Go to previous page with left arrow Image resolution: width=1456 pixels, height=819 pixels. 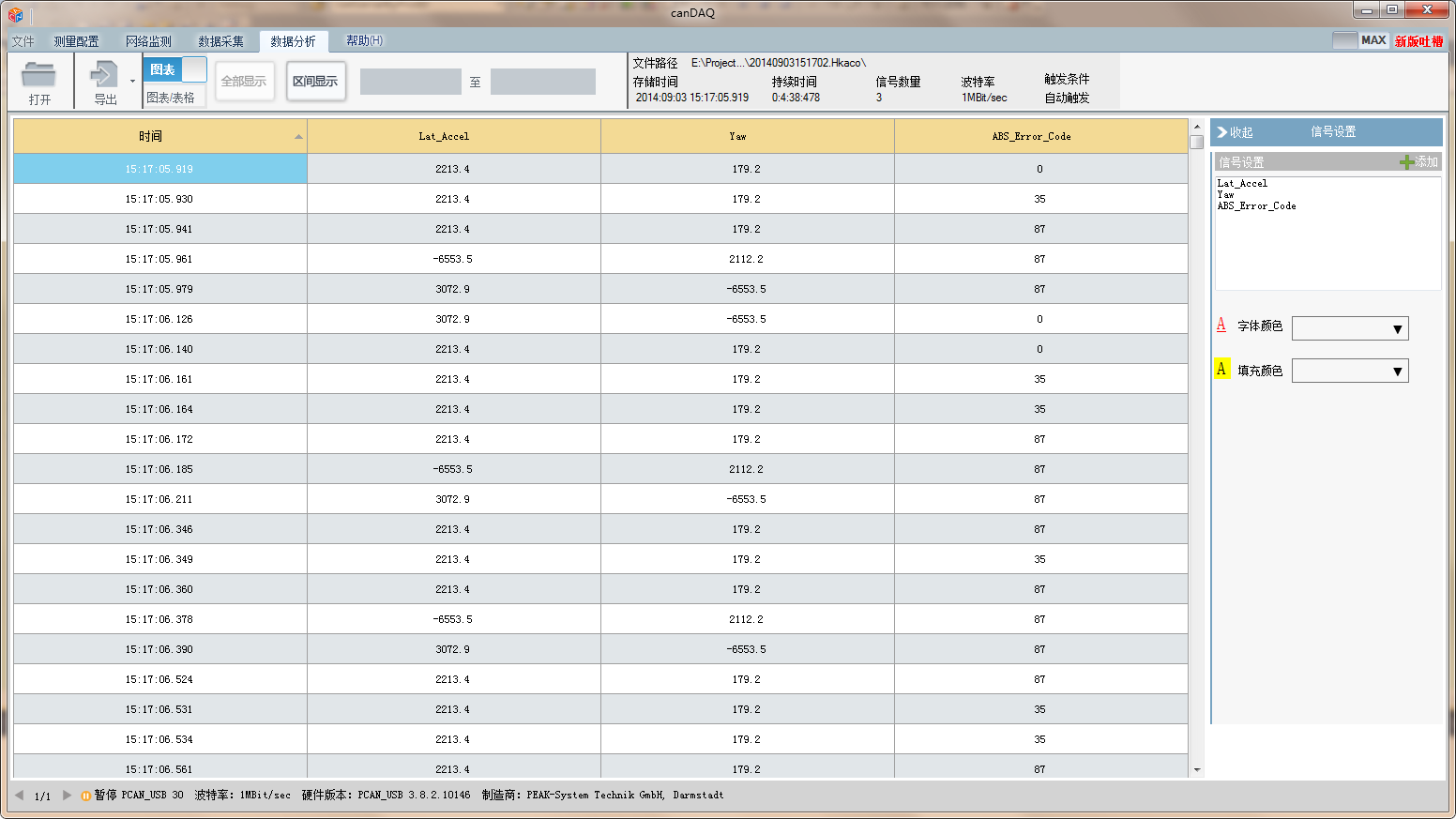point(19,795)
